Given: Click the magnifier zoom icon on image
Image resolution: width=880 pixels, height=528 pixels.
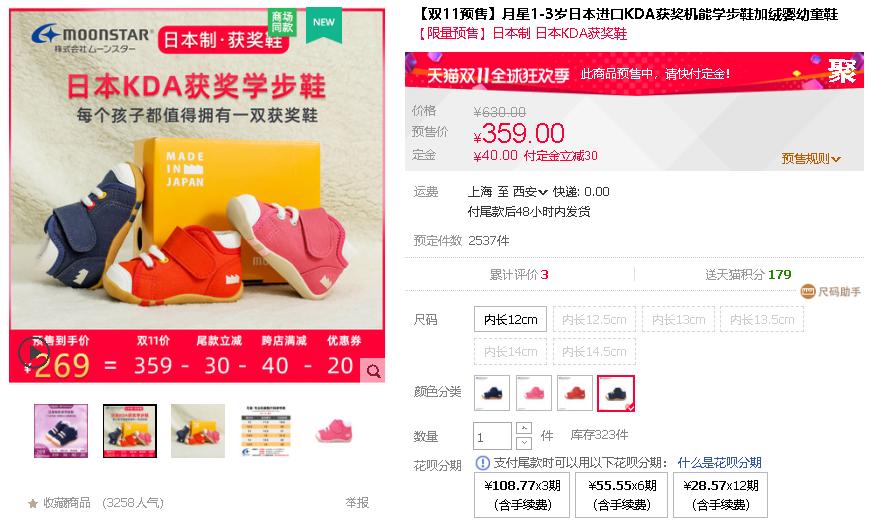Looking at the screenshot, I should click(373, 370).
